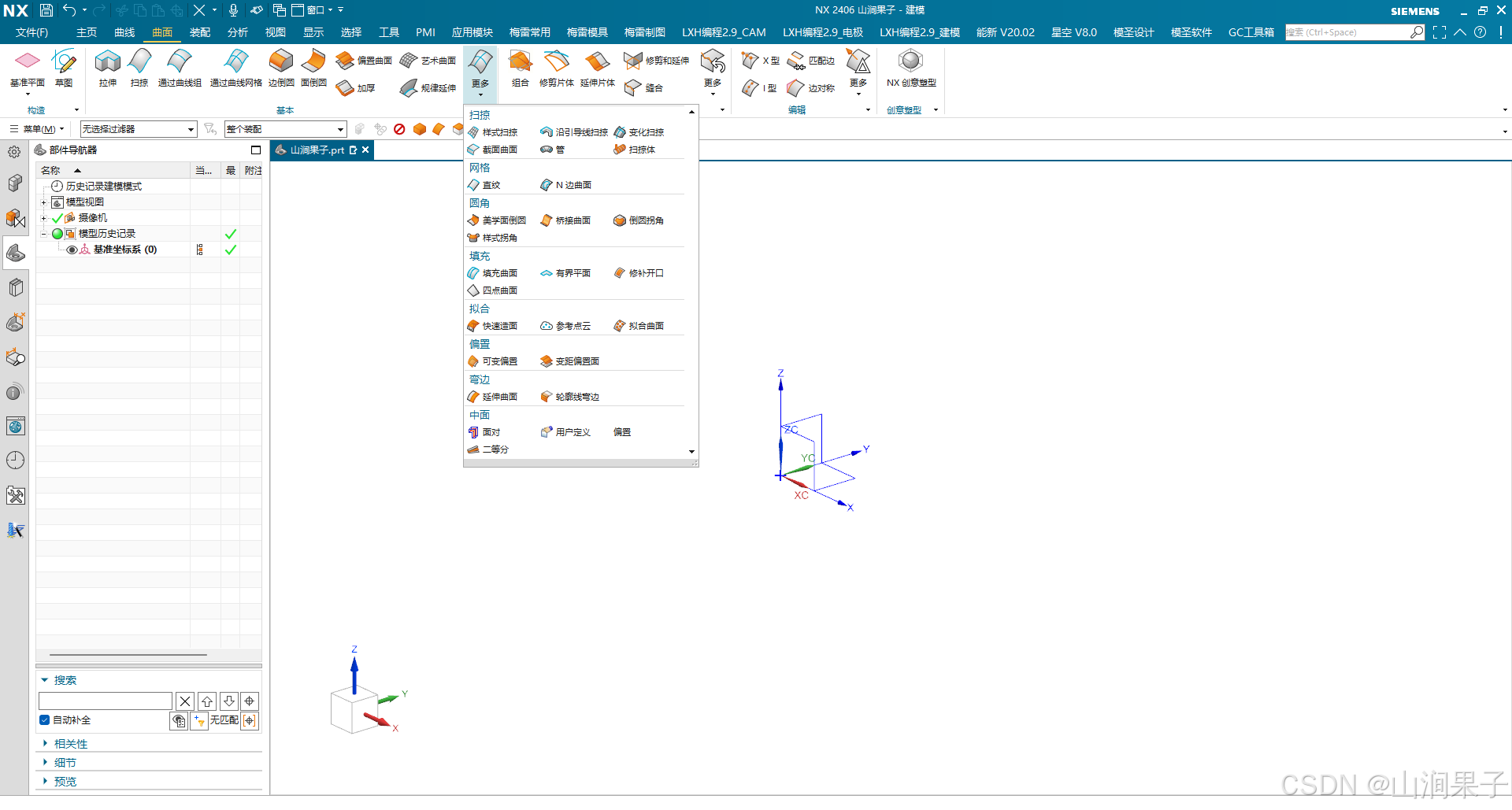The width and height of the screenshot is (1512, 810).
Task: Expand the 相关性 section
Action: click(x=46, y=744)
